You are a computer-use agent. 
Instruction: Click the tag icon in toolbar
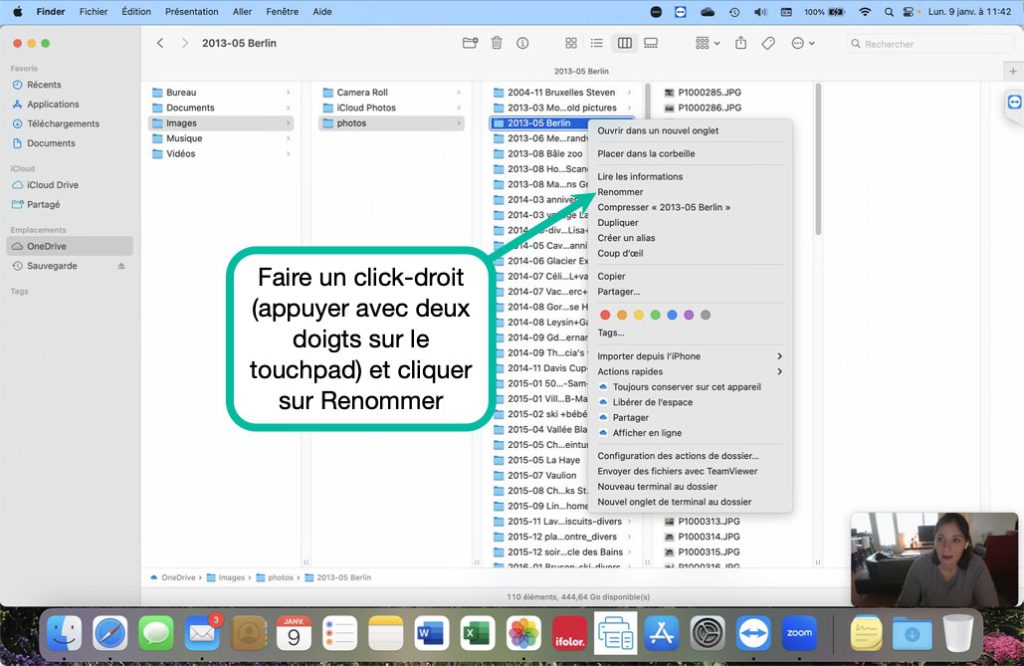(768, 43)
